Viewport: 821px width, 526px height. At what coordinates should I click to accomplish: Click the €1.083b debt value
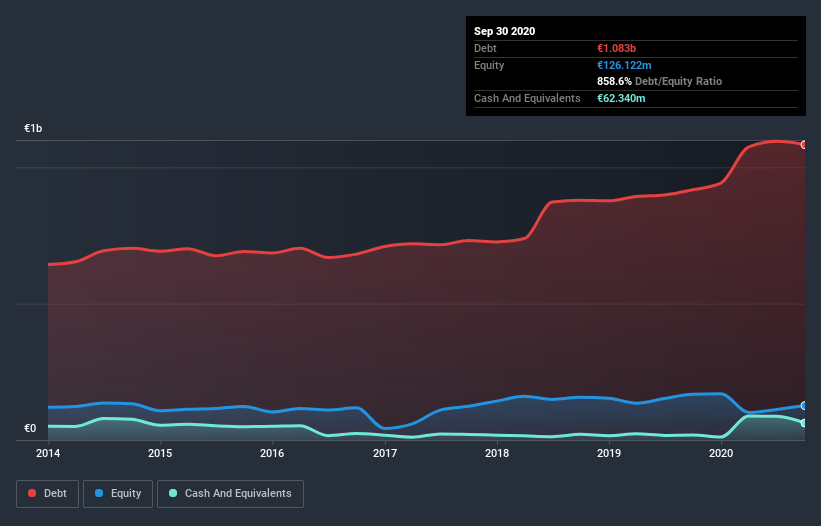616,49
